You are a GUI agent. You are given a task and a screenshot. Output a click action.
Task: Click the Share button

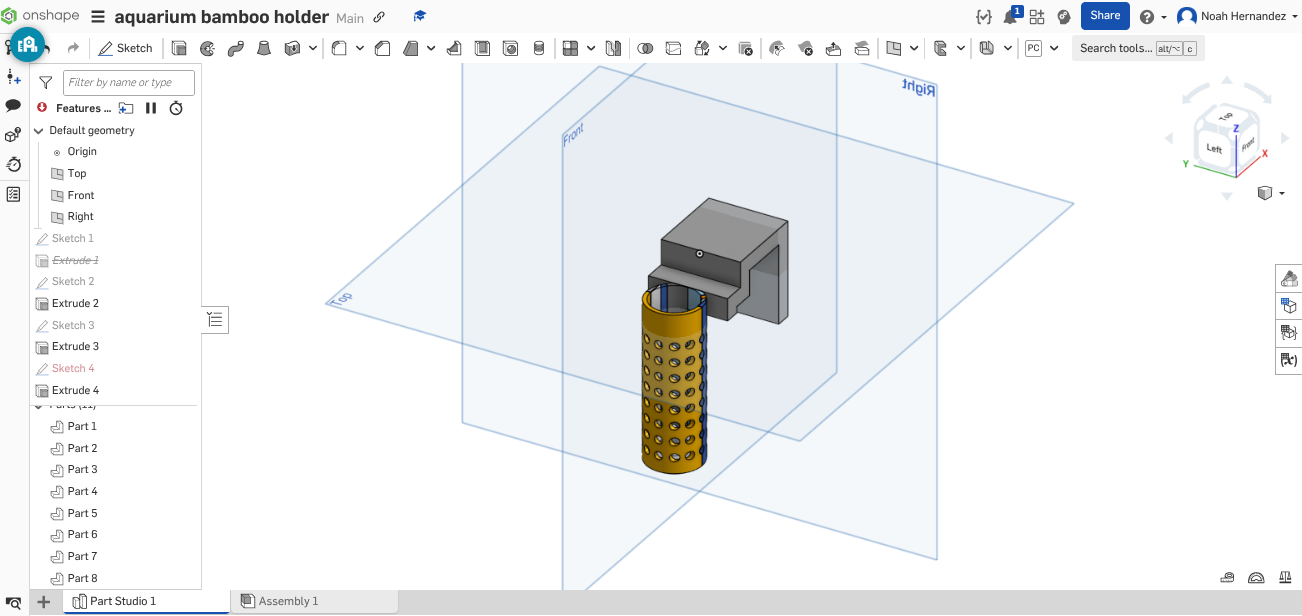pyautogui.click(x=1105, y=16)
